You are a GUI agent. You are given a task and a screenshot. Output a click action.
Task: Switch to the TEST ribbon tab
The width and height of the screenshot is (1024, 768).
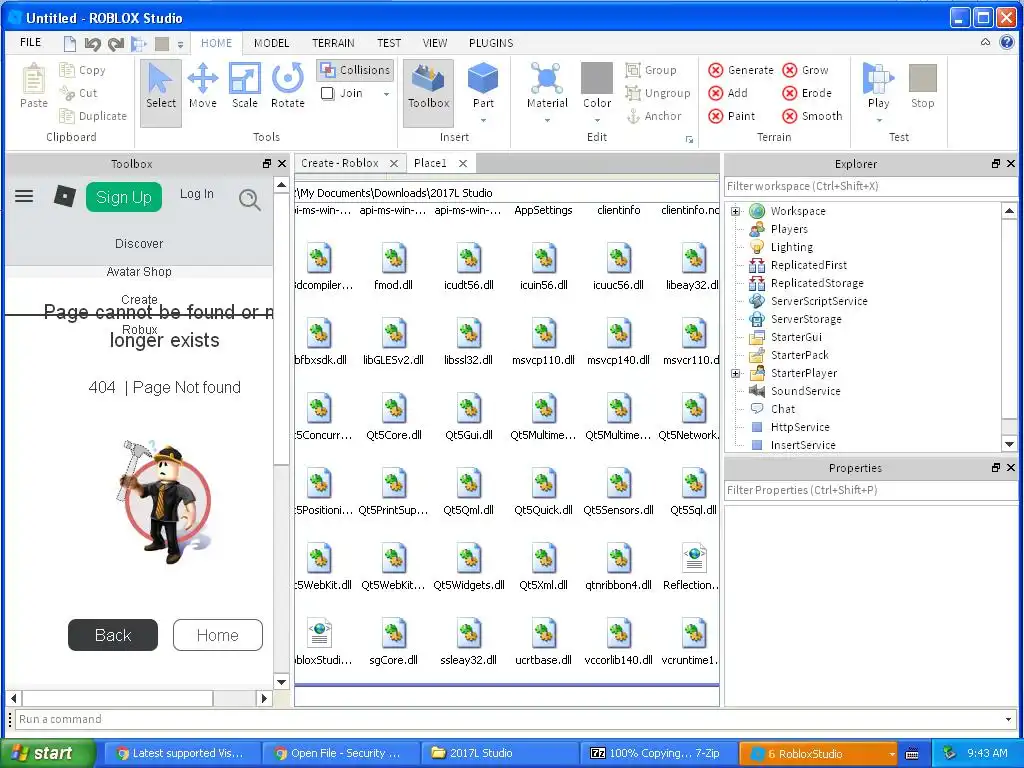389,43
